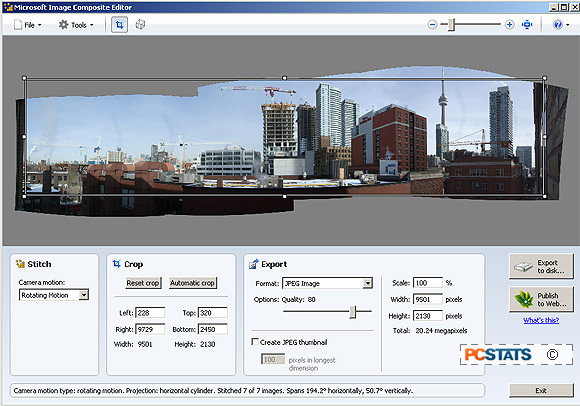This screenshot has height=406, width=580.
Task: Expand the Format JPEG Image dropdown
Action: [367, 283]
